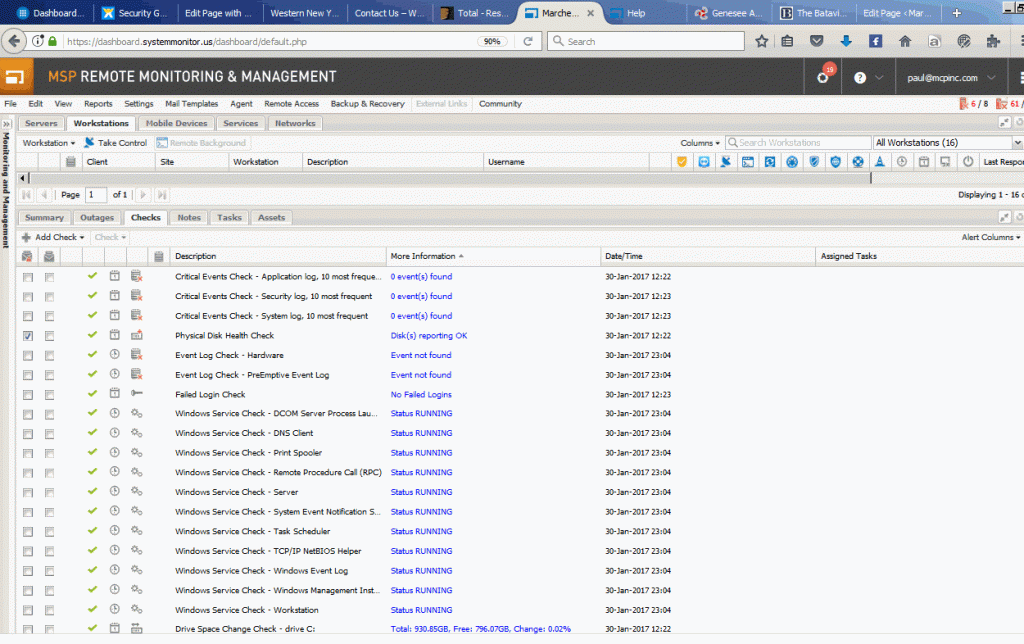Image resolution: width=1024 pixels, height=644 pixels.
Task: Tick the checkbox for Failed Login Check
Action: click(x=27, y=394)
